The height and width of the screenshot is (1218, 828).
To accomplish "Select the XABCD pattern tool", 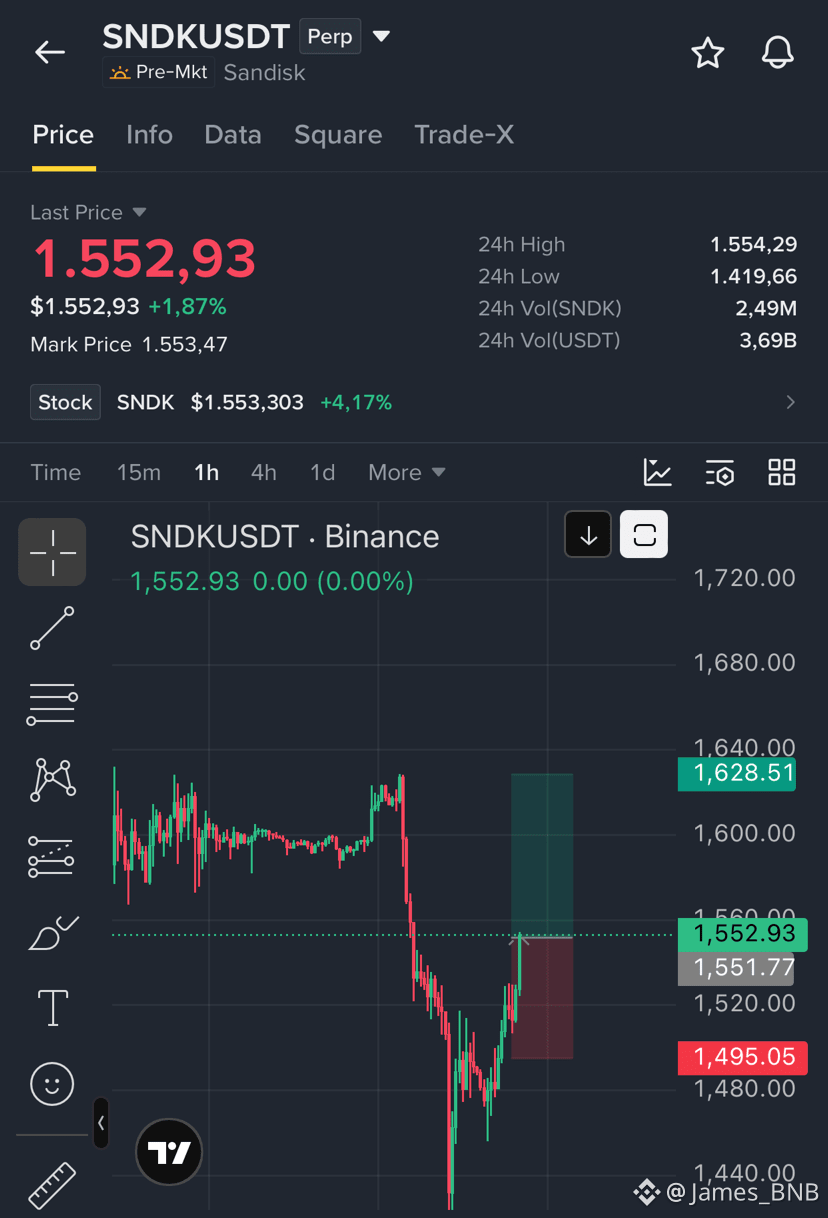I will pos(52,780).
